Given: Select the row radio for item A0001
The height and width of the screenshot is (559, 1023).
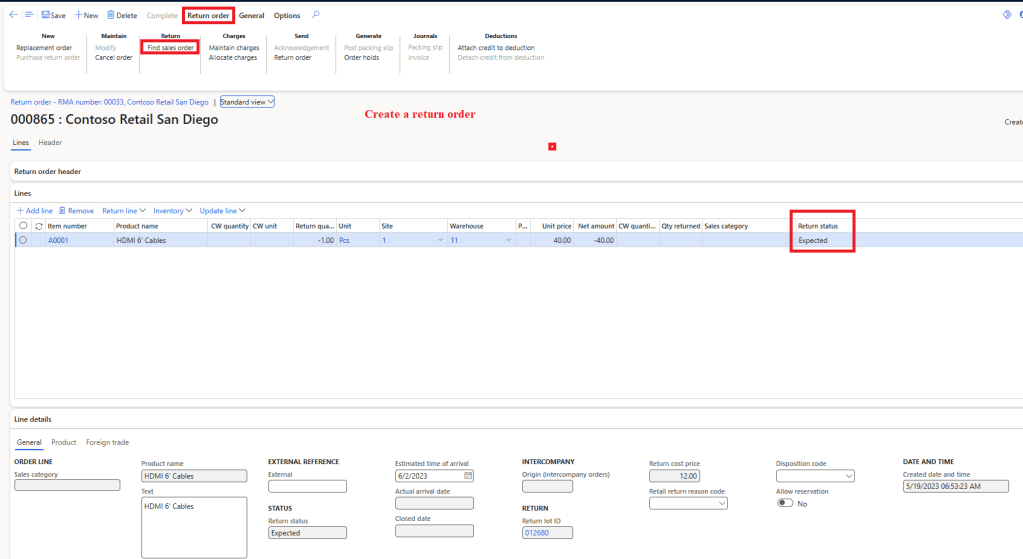Looking at the screenshot, I should click(23, 240).
